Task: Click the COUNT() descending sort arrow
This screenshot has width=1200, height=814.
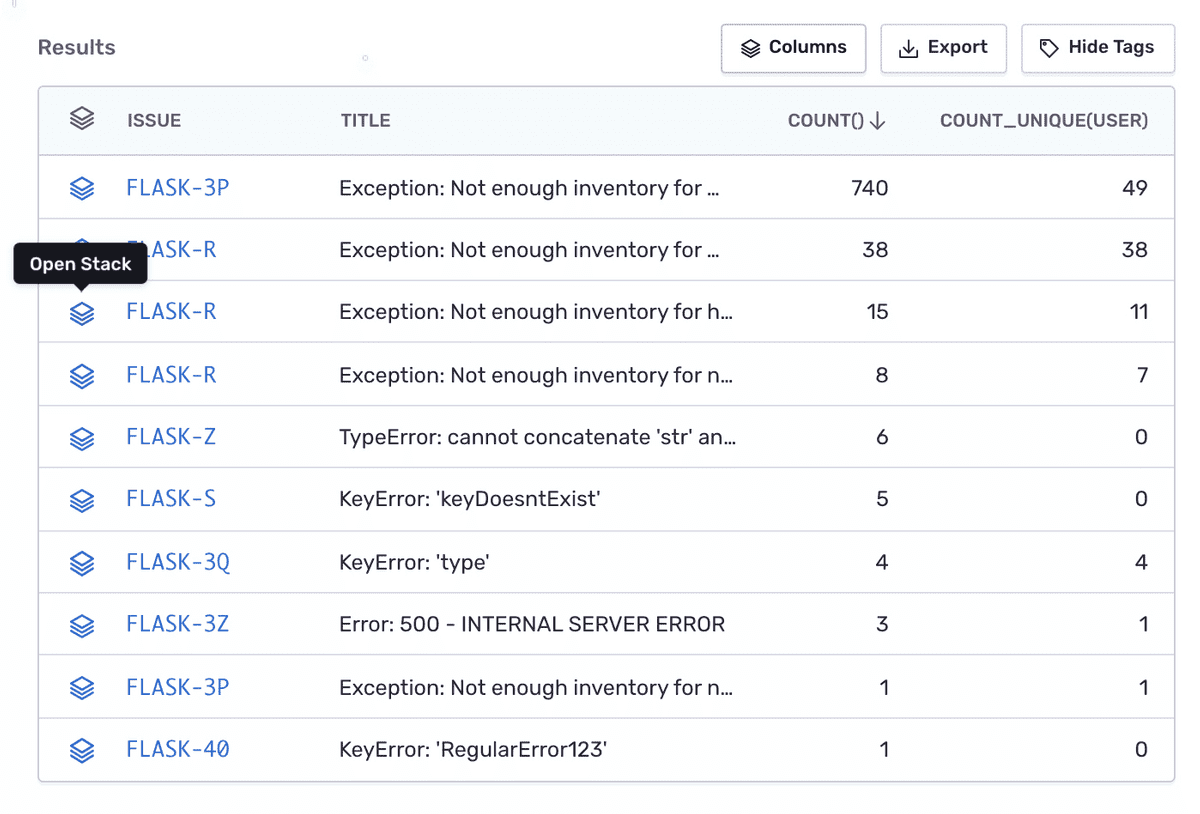Action: click(878, 121)
